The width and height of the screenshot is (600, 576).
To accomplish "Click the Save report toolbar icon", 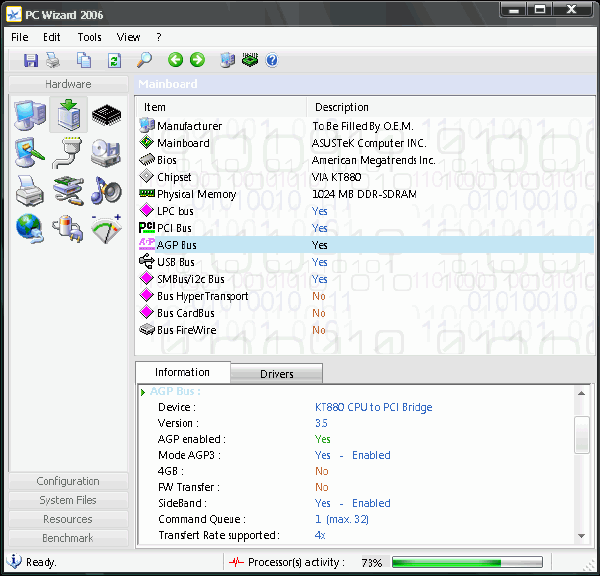I will coord(31,60).
